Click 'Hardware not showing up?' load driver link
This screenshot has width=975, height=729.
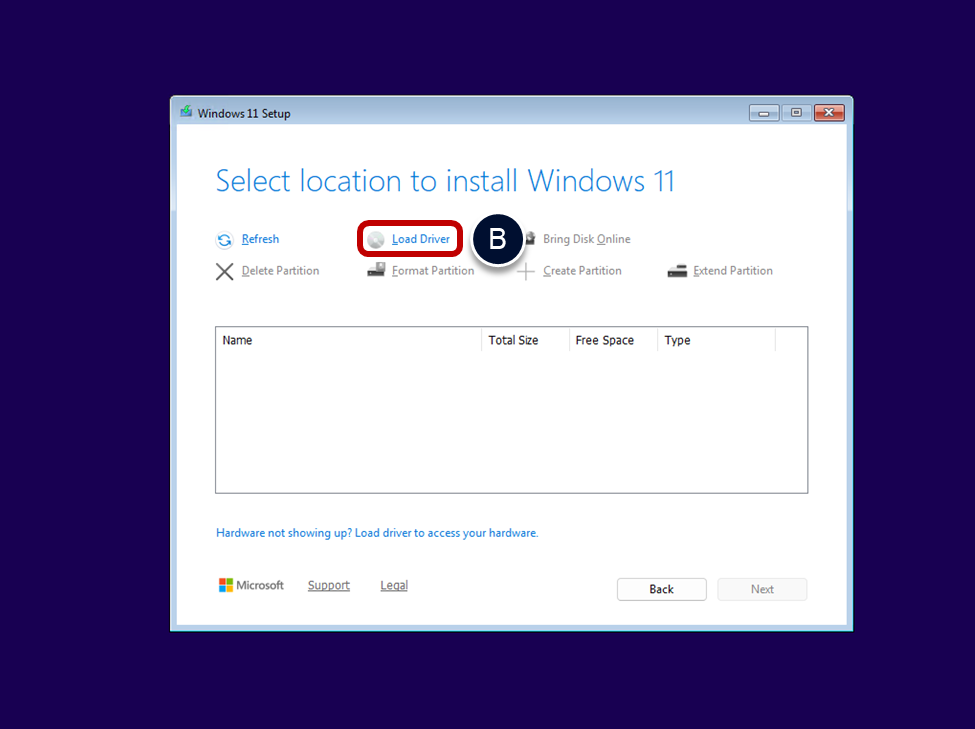[377, 533]
